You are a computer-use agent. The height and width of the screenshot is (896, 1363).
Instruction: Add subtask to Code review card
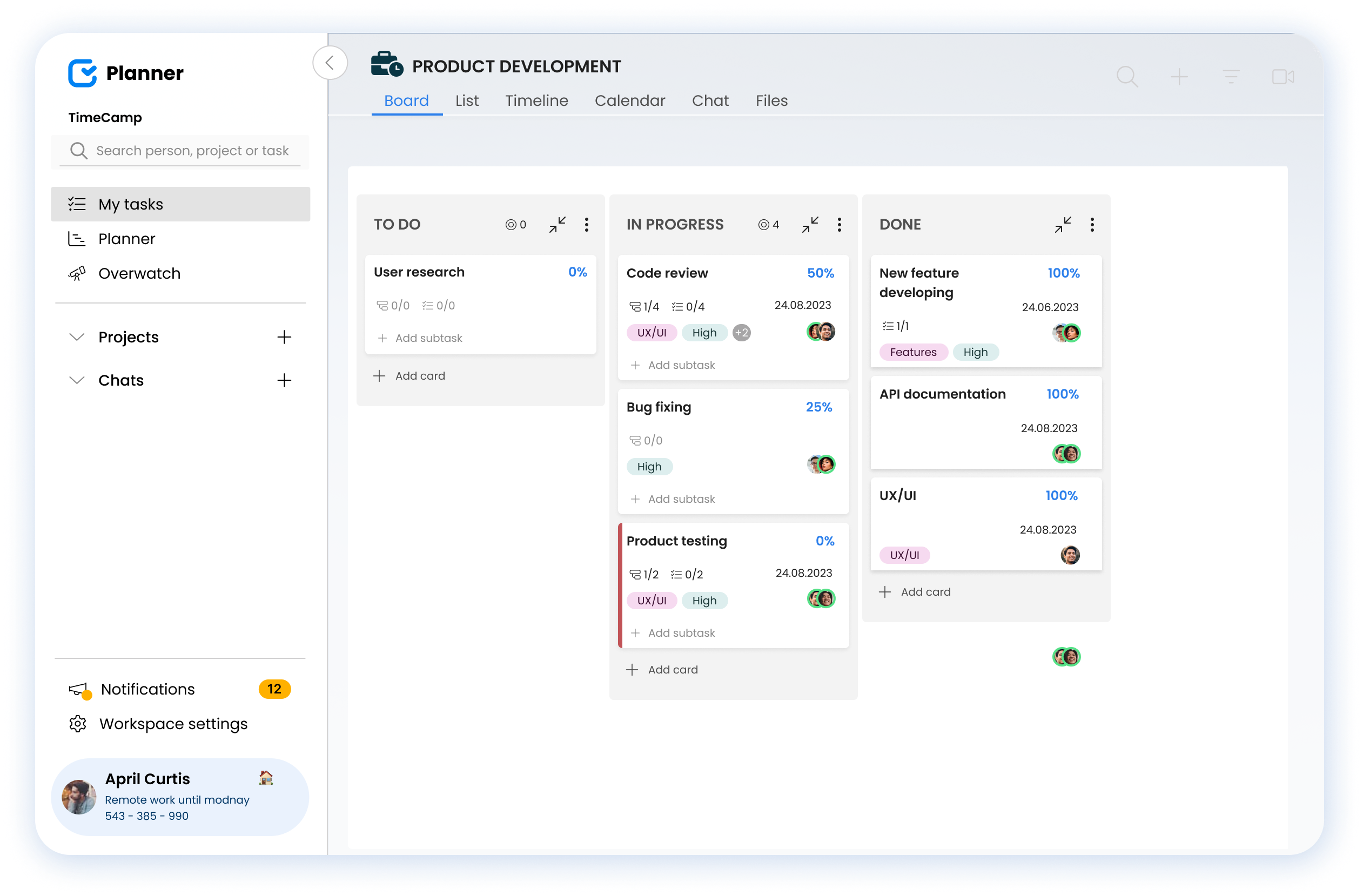pyautogui.click(x=673, y=365)
